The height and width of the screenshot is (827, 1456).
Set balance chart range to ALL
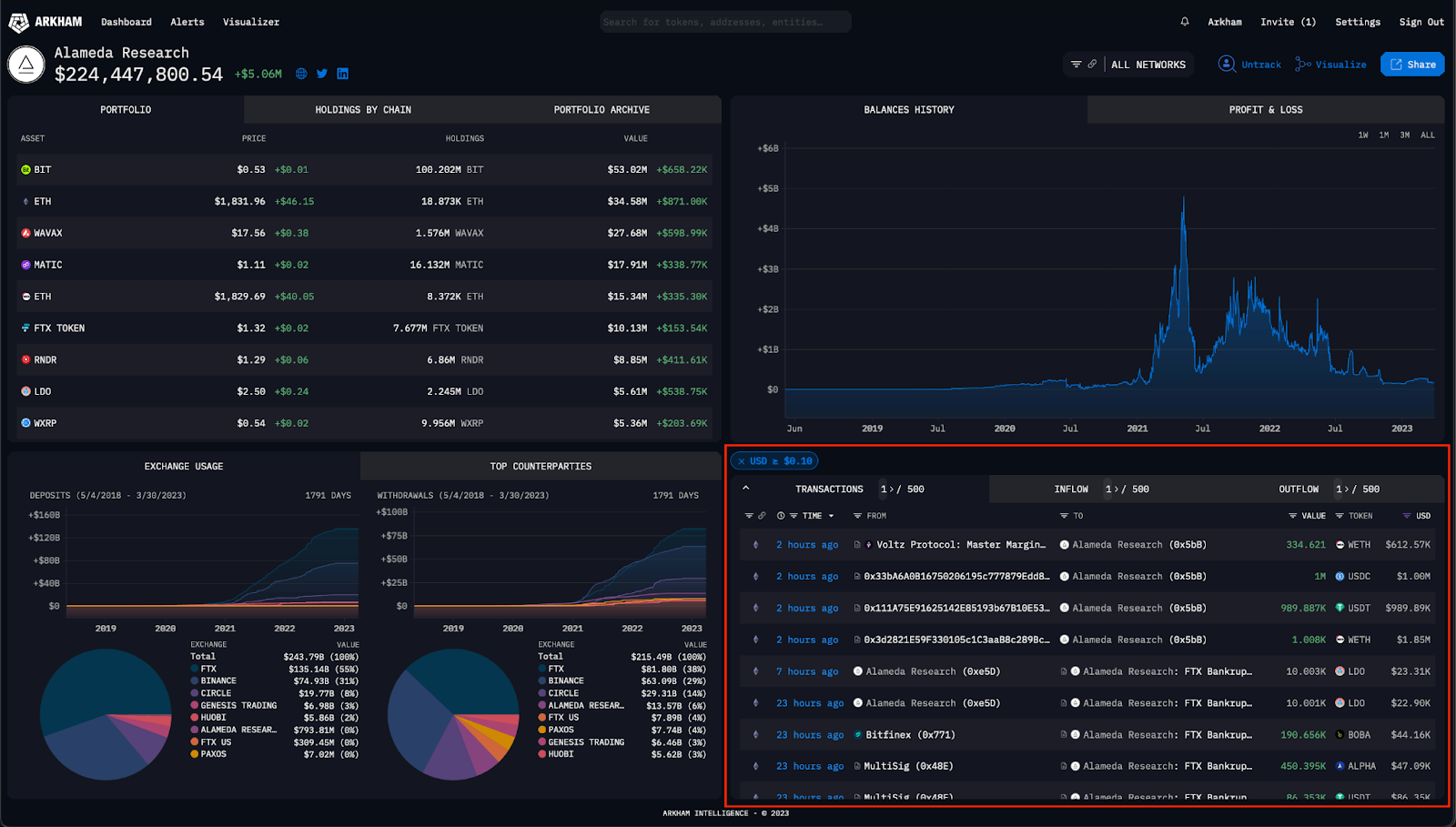(1428, 136)
